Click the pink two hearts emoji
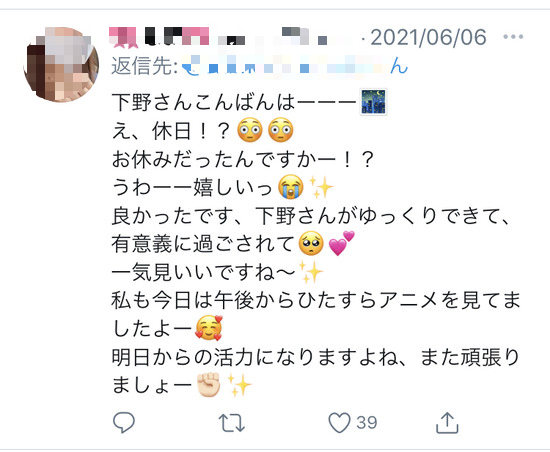Viewport: 550px width, 452px height. coord(341,243)
